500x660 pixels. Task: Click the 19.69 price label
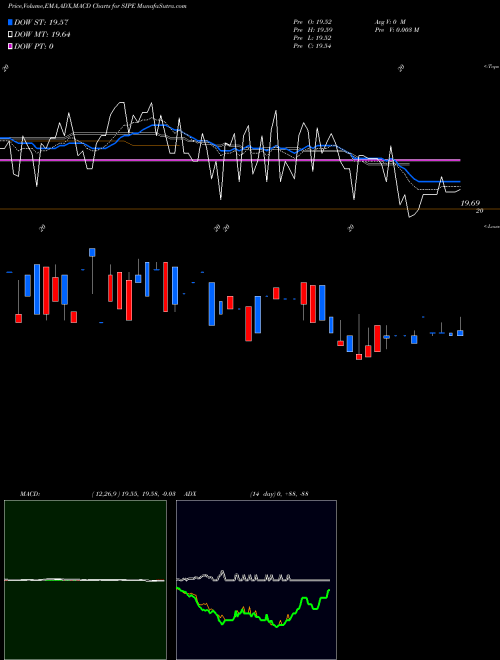coord(470,203)
